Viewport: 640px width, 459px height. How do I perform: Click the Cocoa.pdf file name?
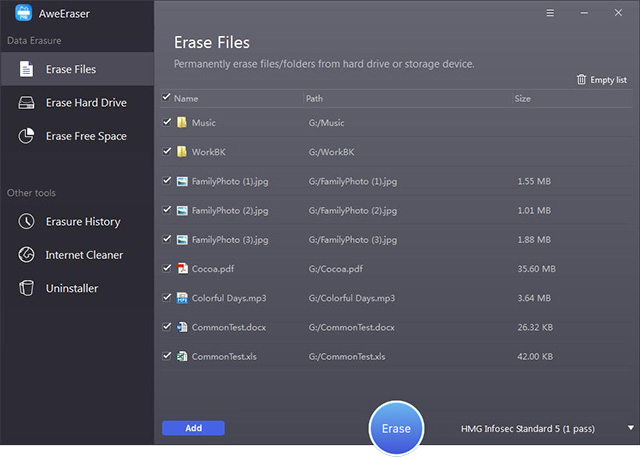pyautogui.click(x=213, y=269)
